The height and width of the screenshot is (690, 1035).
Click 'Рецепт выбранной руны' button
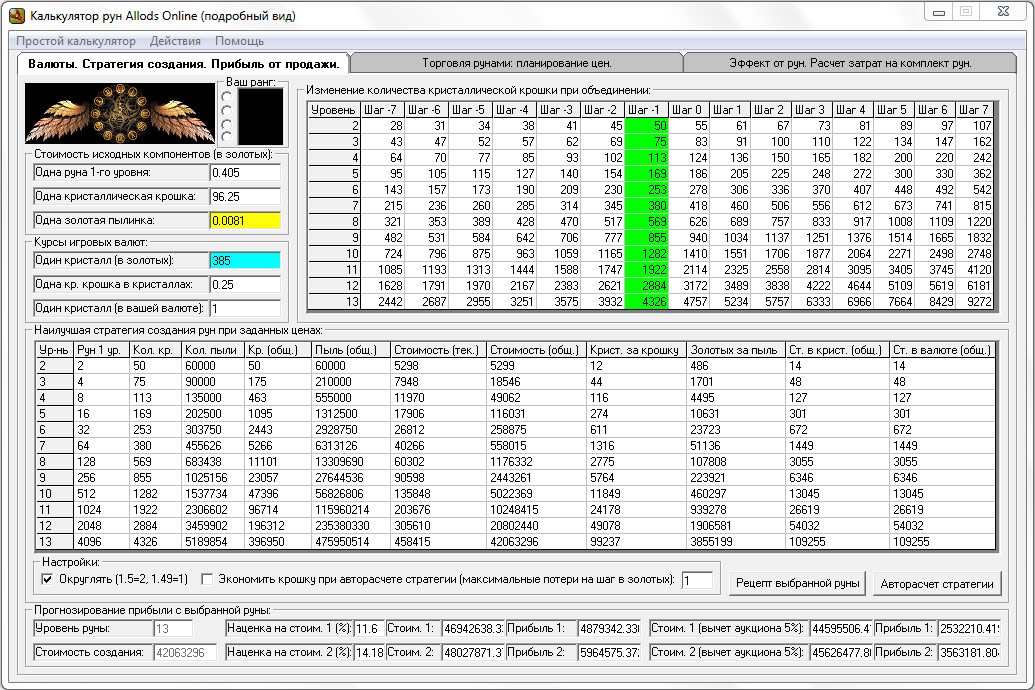pyautogui.click(x=796, y=583)
